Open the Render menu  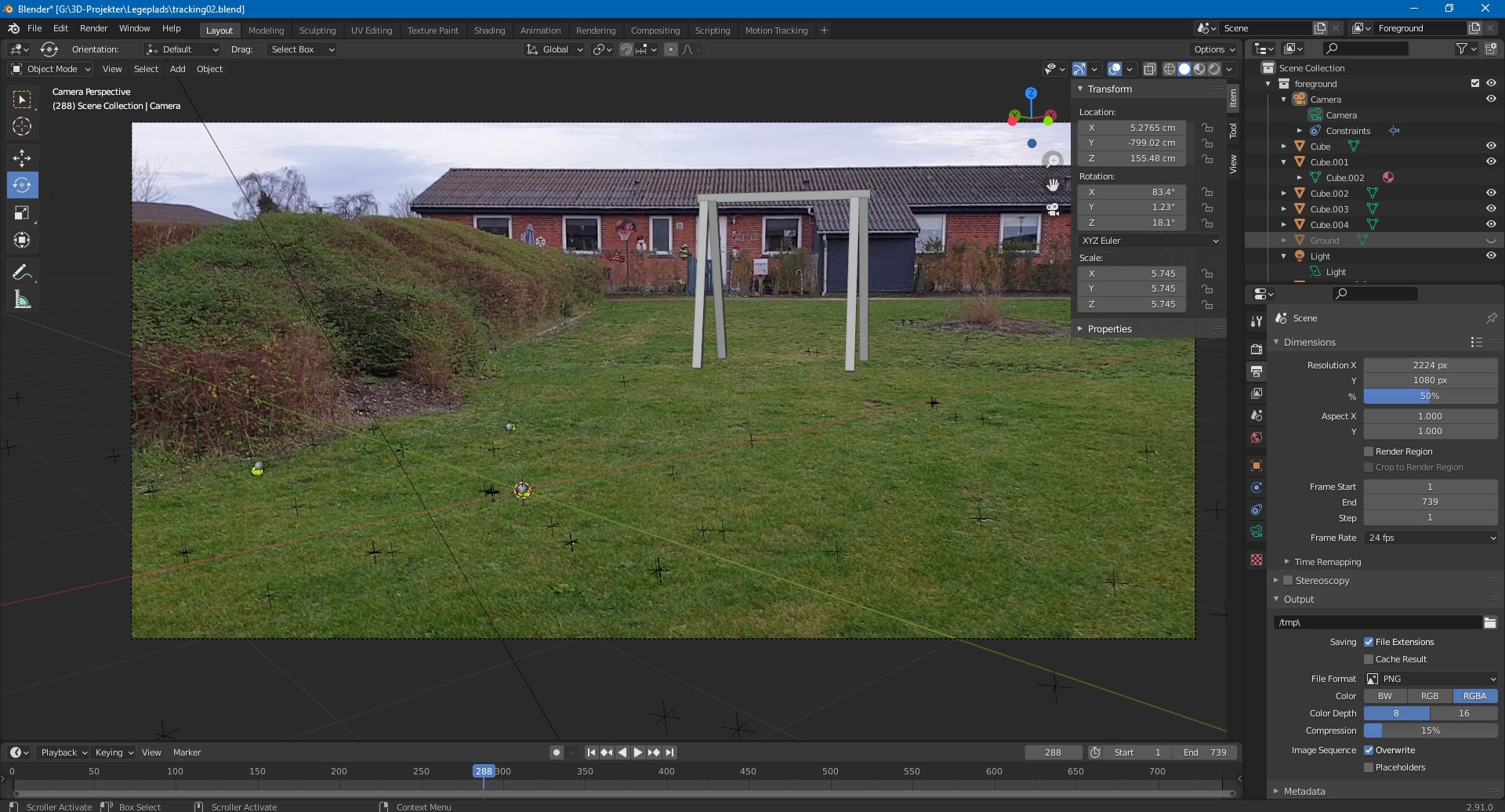pyautogui.click(x=93, y=28)
